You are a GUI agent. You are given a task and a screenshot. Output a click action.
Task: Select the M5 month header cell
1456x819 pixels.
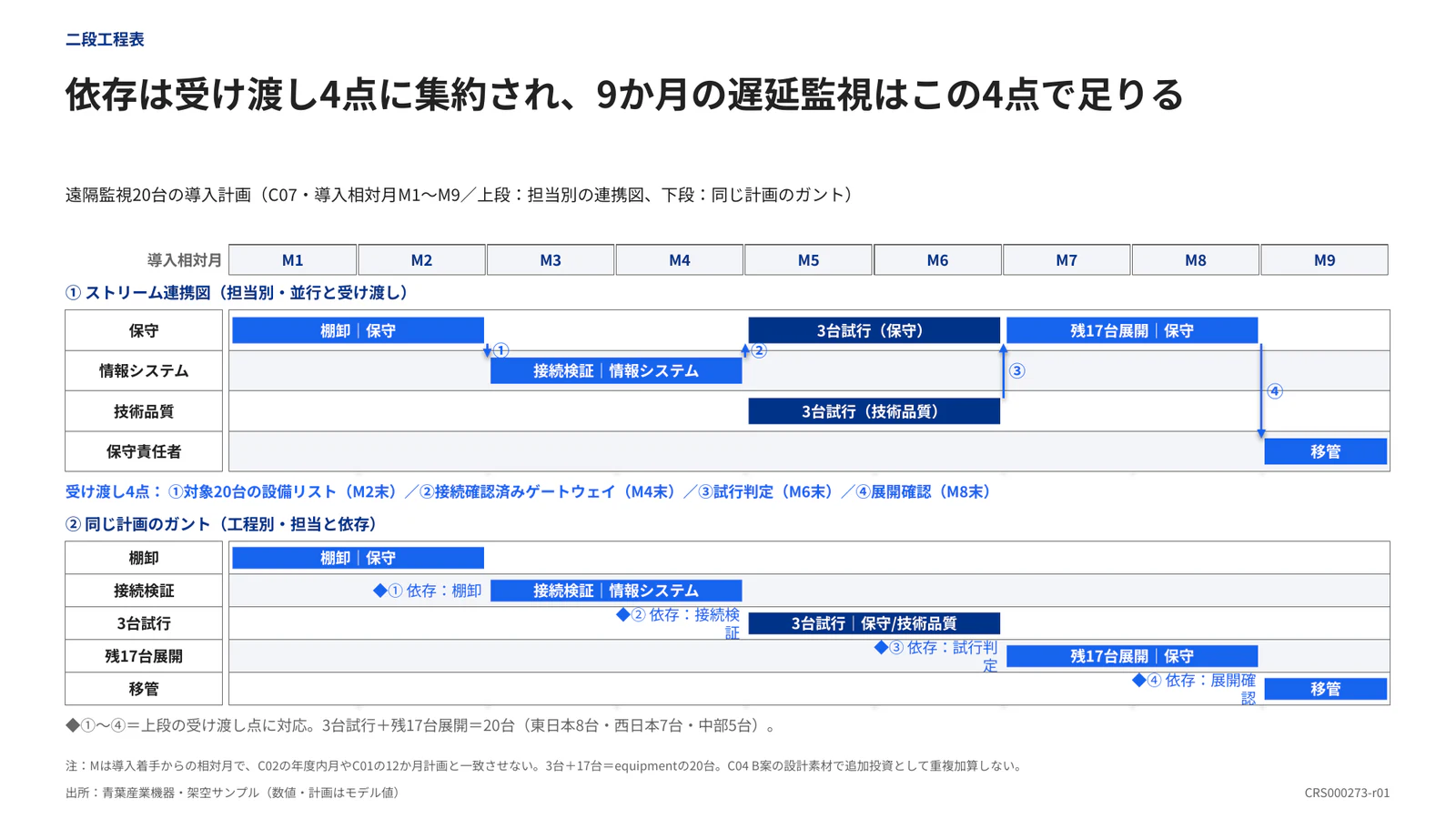pyautogui.click(x=808, y=260)
